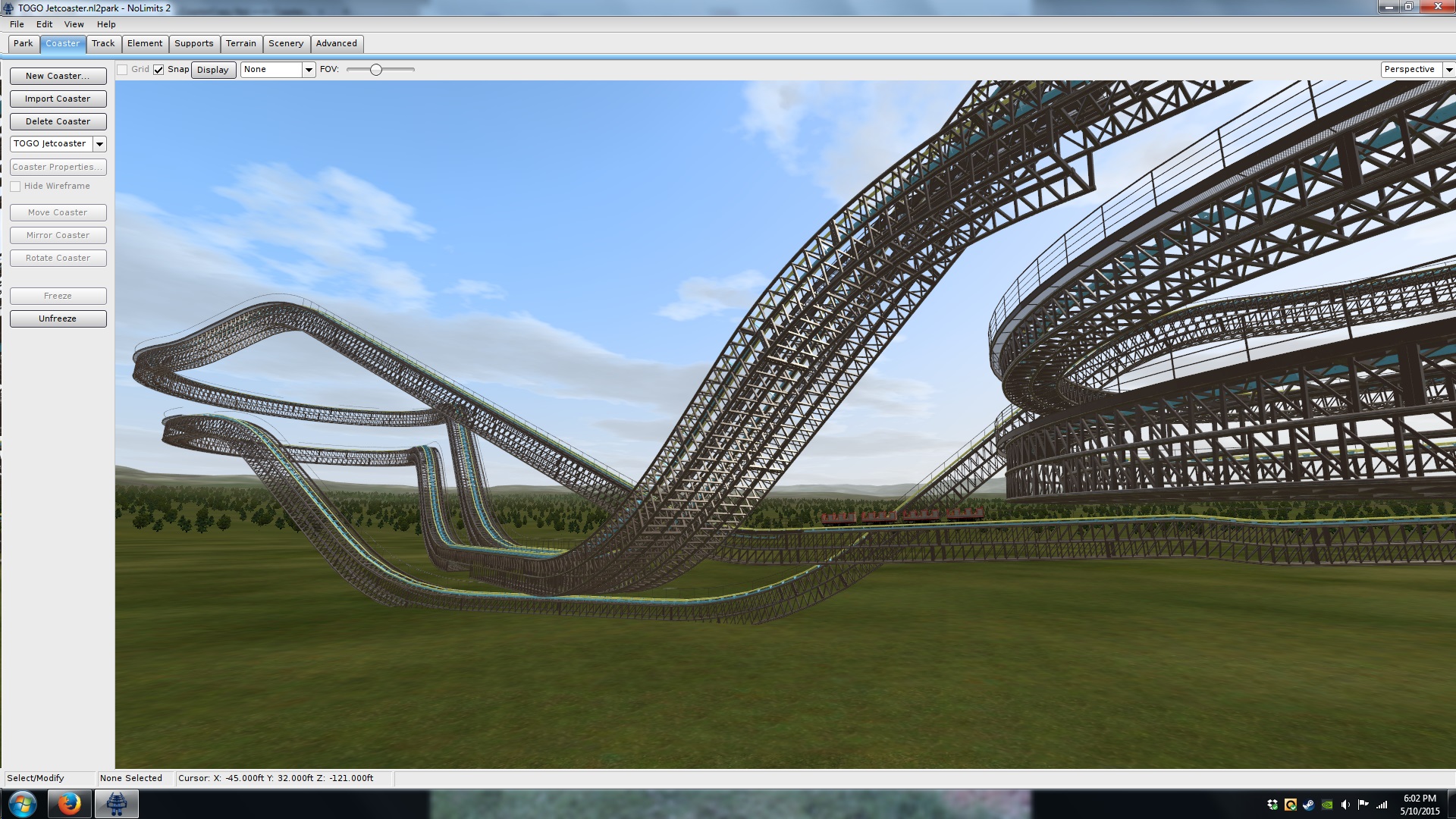Uncheck the Snap checkbox
The width and height of the screenshot is (1456, 819).
pos(158,70)
